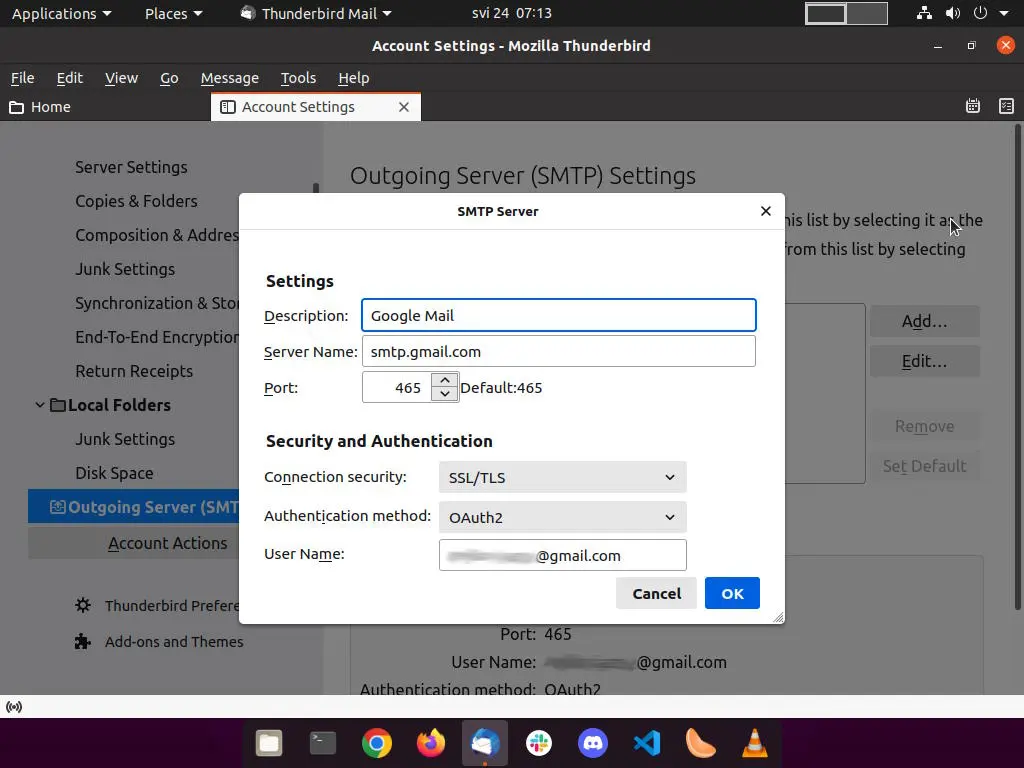Viewport: 1024px width, 768px height.
Task: Launch VLC media player from the dock
Action: point(755,743)
